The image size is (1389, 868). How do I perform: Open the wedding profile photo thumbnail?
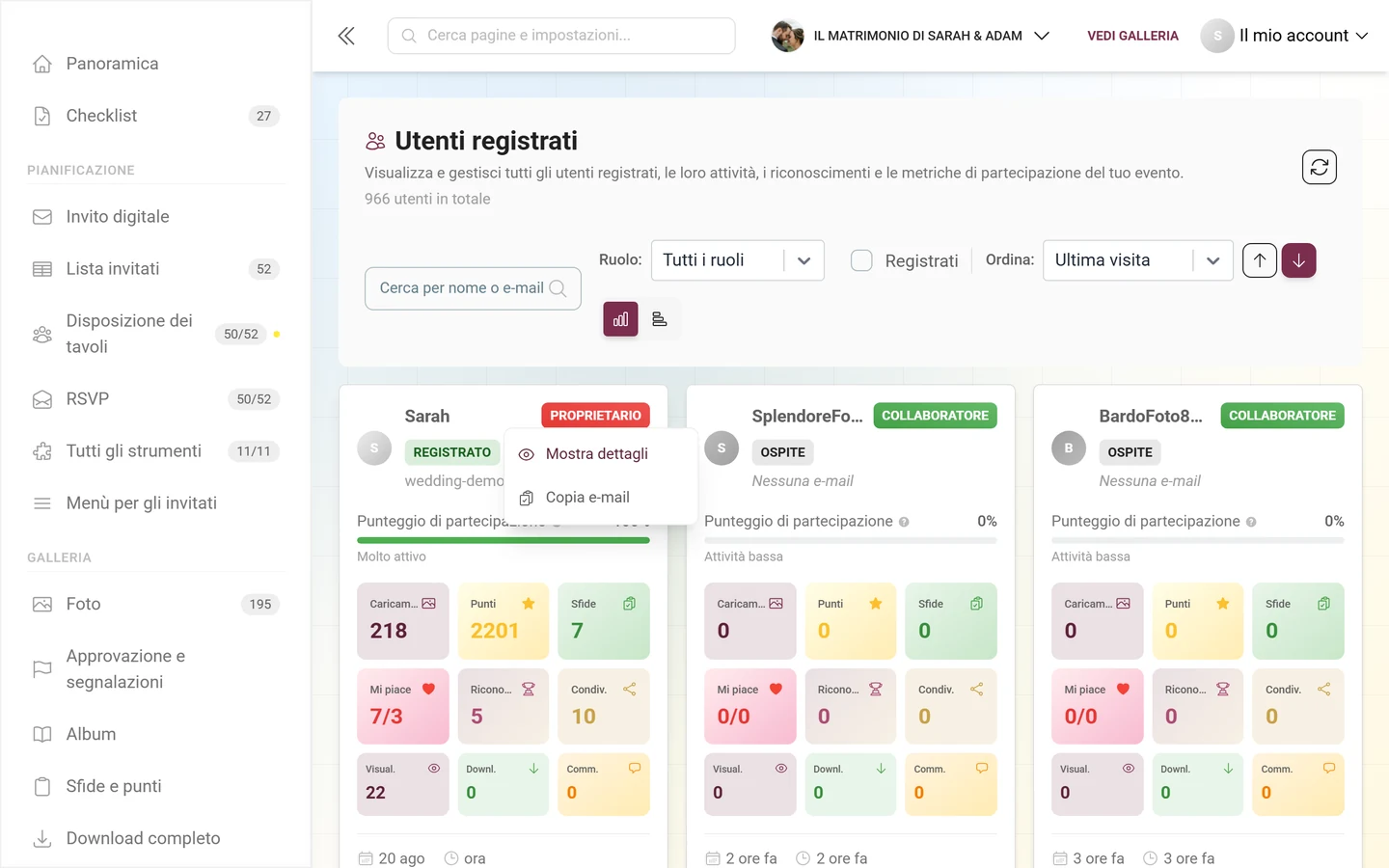pos(787,36)
